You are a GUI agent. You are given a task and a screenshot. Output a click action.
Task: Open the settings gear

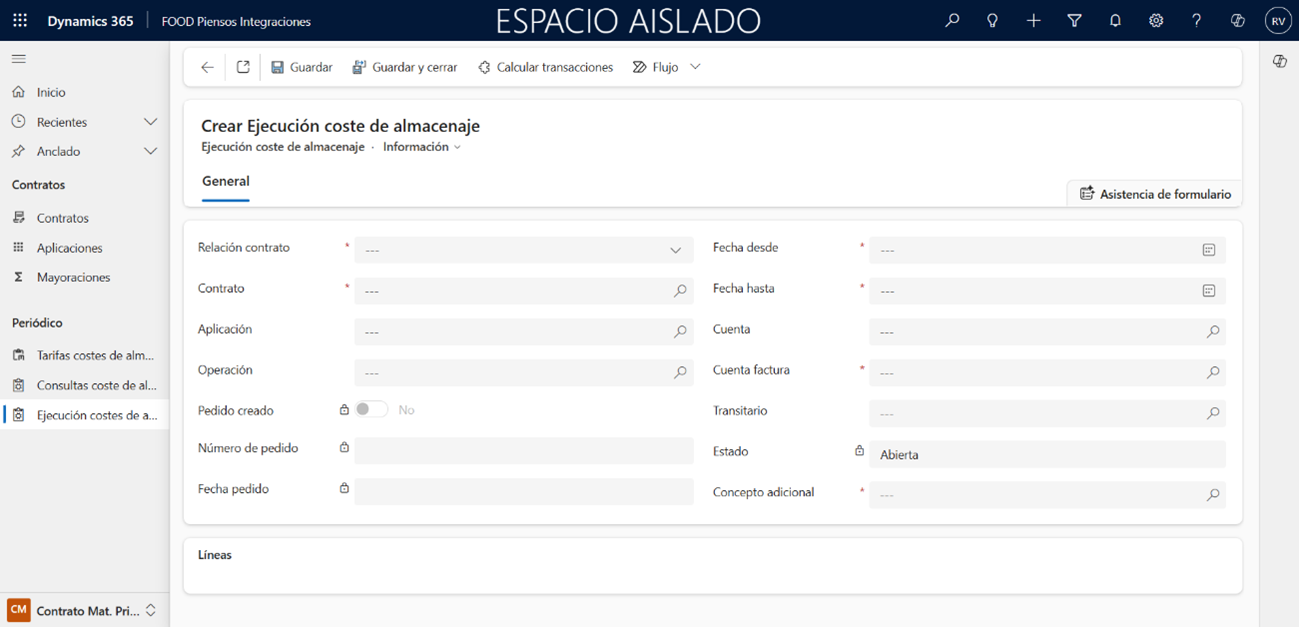click(x=1156, y=21)
